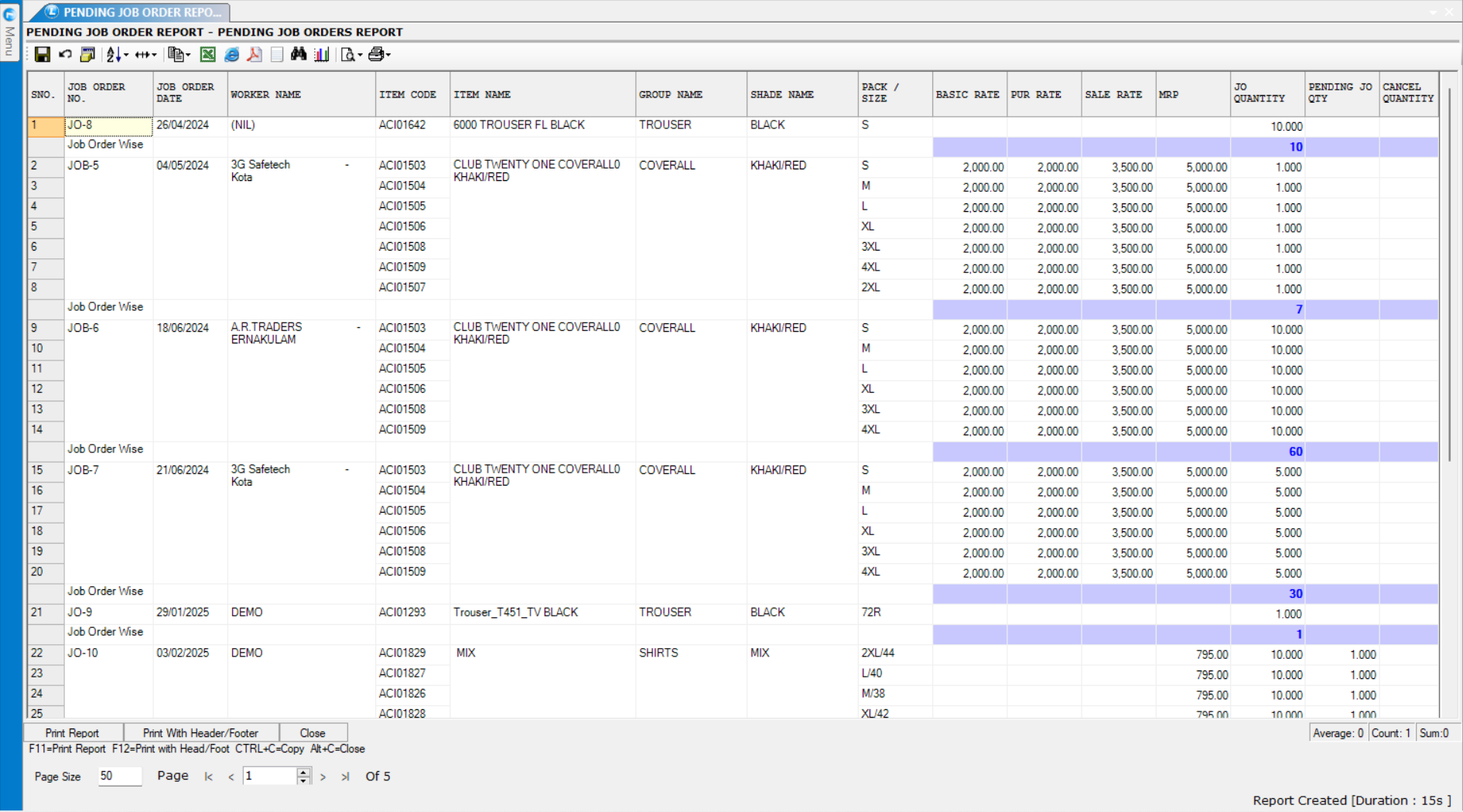The height and width of the screenshot is (812, 1463).
Task: Click the Print Report button
Action: click(72, 732)
